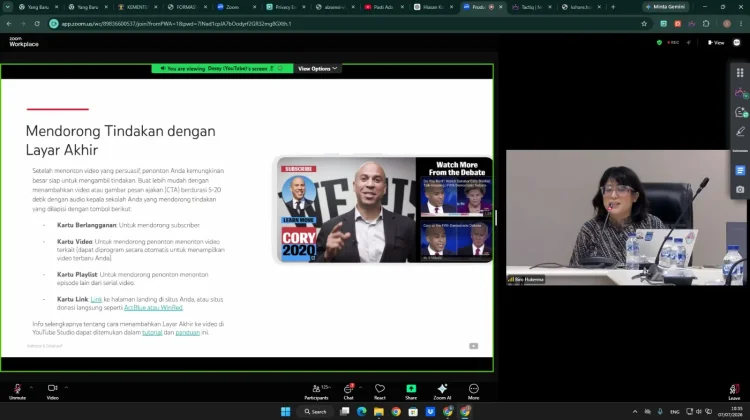Show hidden system tray icons

click(x=635, y=411)
